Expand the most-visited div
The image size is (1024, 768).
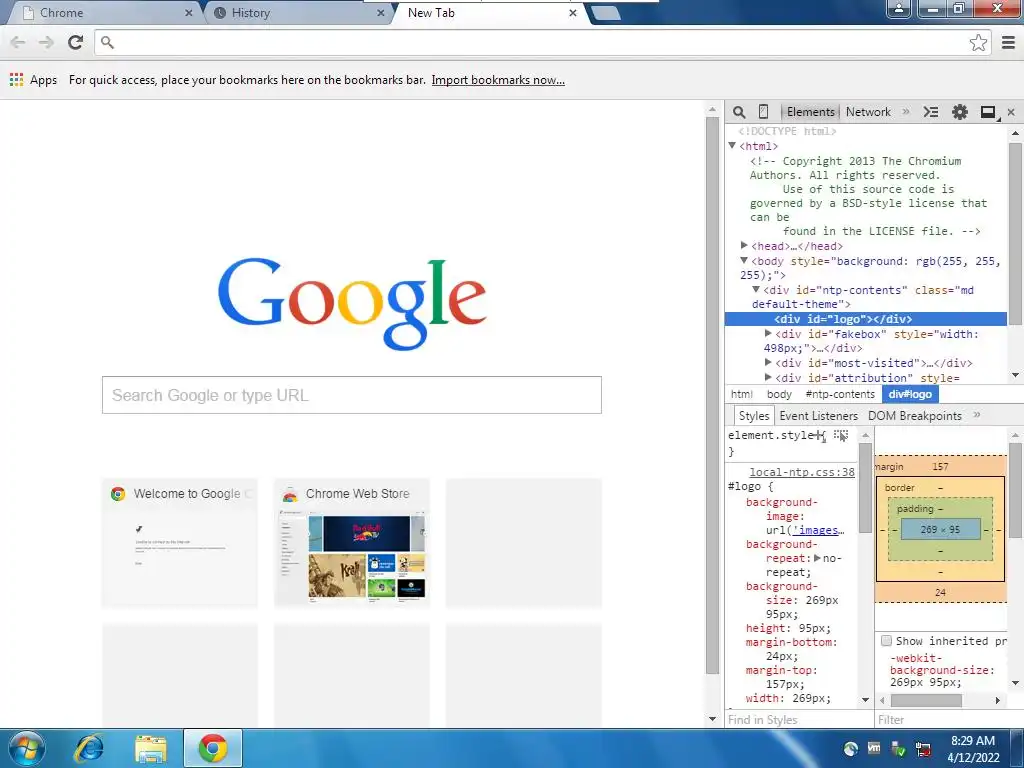point(768,362)
